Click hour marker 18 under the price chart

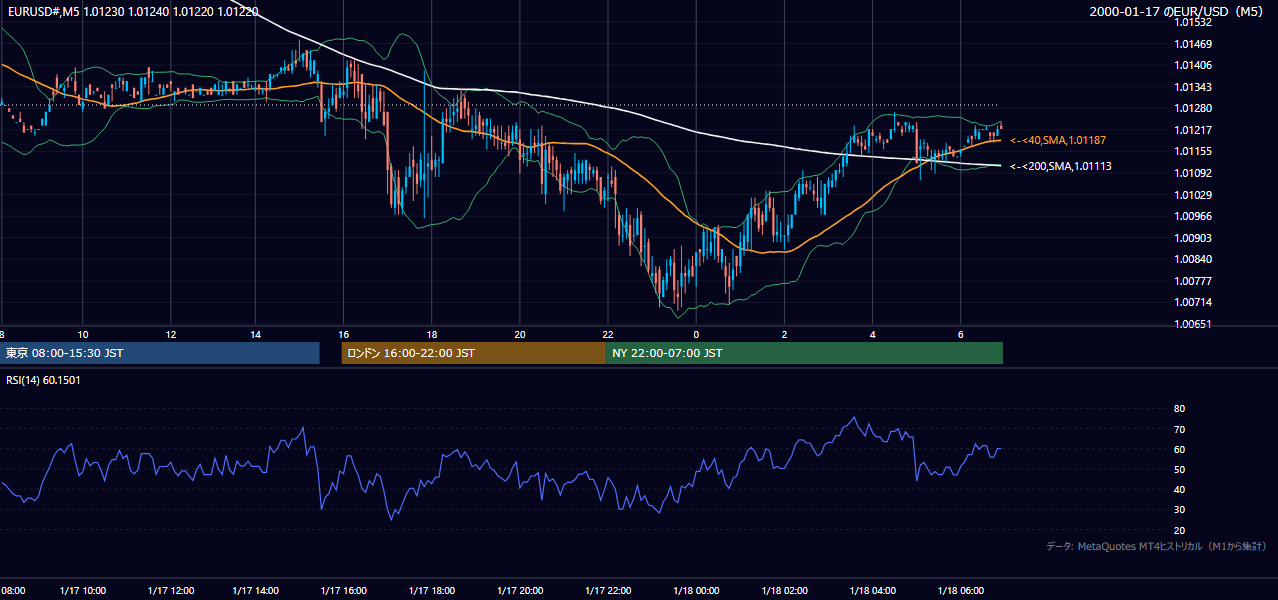click(x=431, y=334)
